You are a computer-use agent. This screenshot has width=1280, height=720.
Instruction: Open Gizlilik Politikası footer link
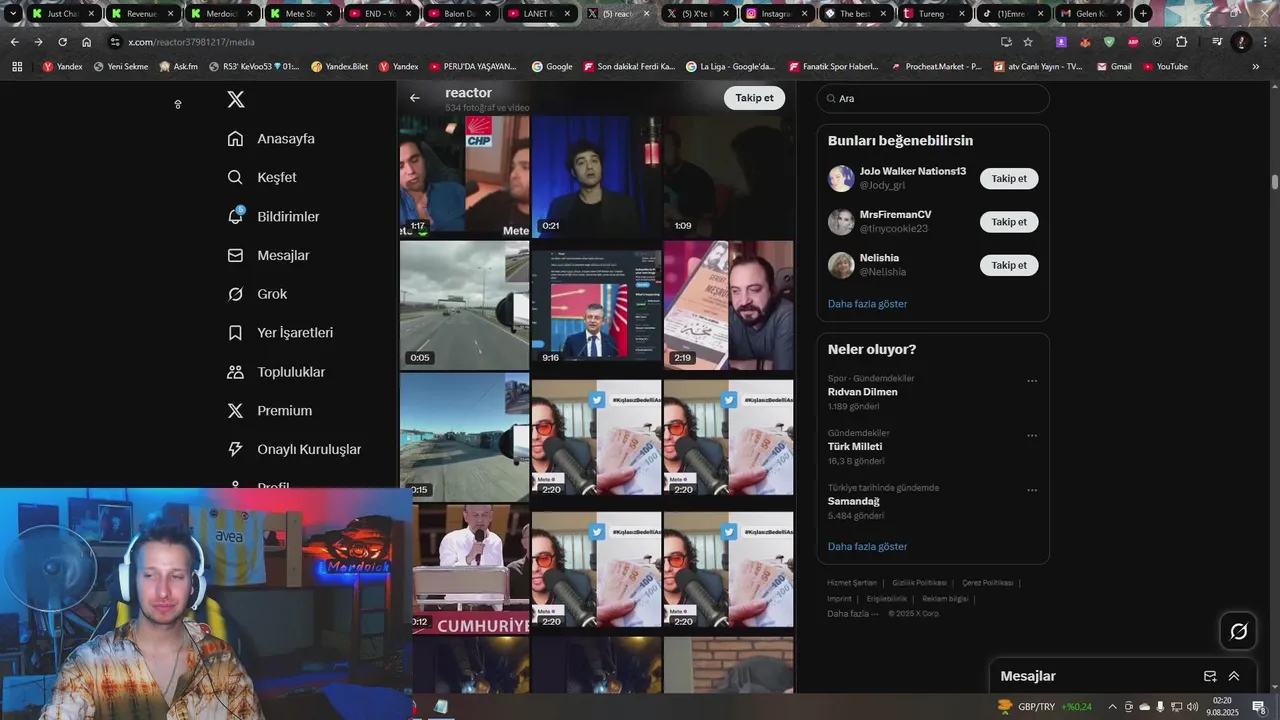[x=919, y=583]
